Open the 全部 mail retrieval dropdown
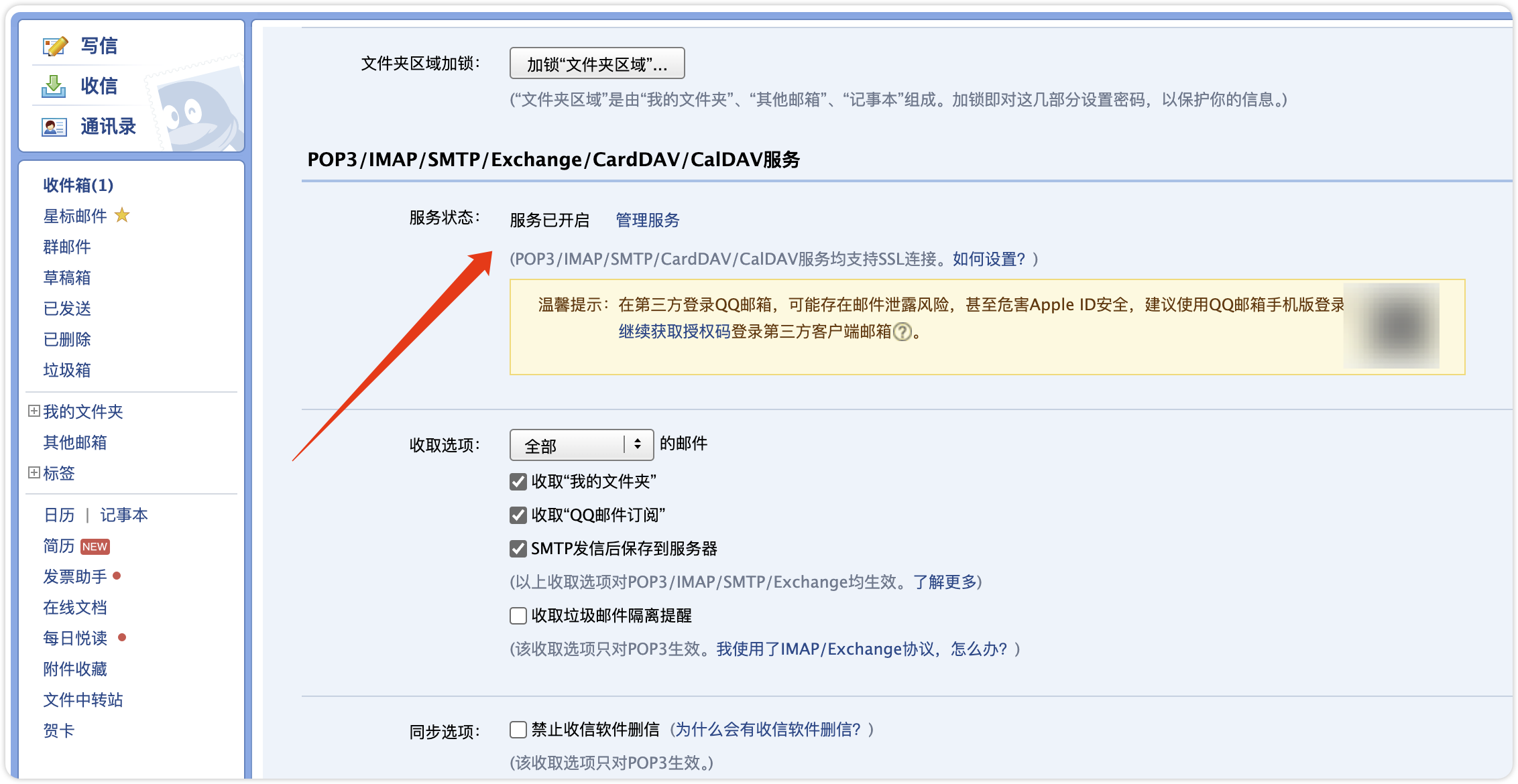Screen dimensions: 1518x784 point(581,445)
